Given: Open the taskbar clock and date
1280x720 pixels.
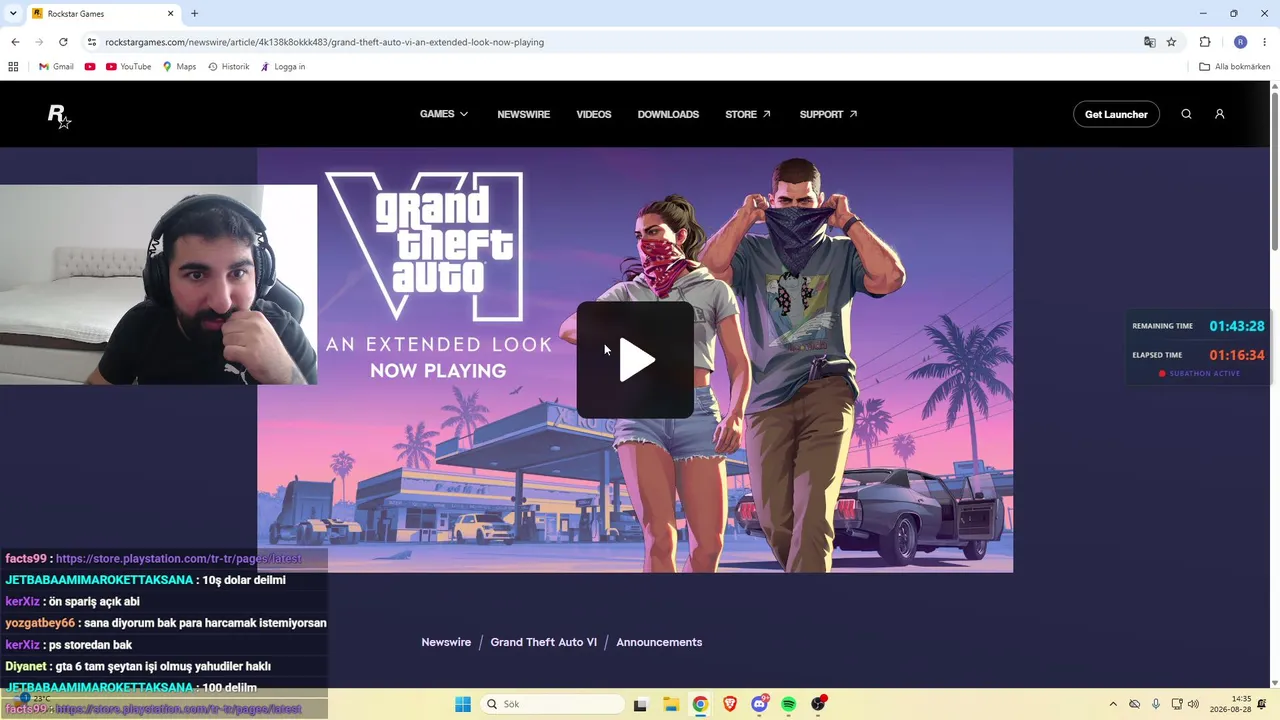Looking at the screenshot, I should [1231, 704].
